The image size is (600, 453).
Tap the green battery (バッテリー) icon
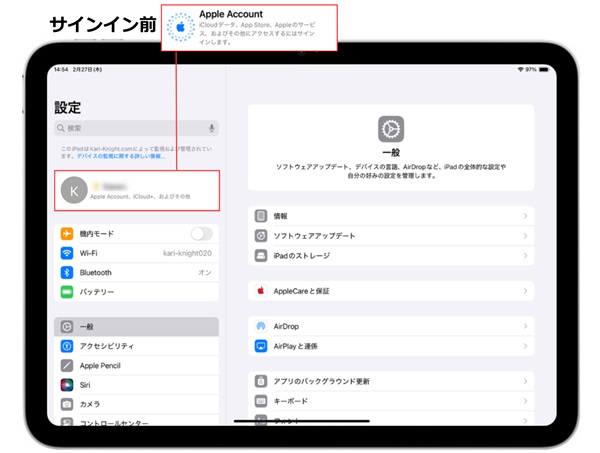67,292
